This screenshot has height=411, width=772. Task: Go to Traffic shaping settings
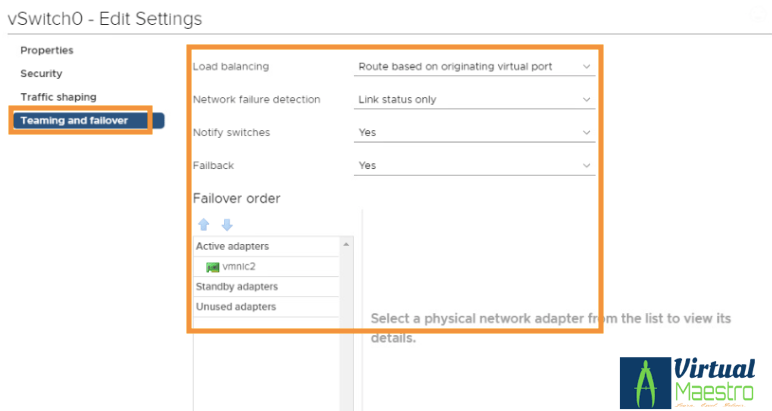58,97
